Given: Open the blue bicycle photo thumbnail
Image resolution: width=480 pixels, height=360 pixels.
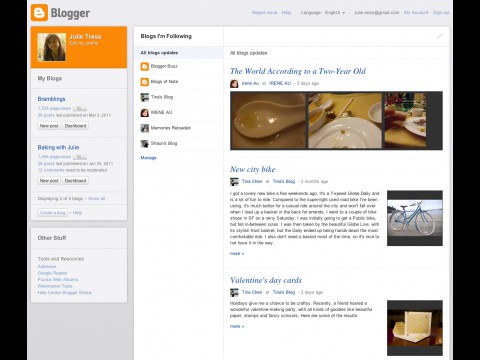Looking at the screenshot, I should 415,218.
